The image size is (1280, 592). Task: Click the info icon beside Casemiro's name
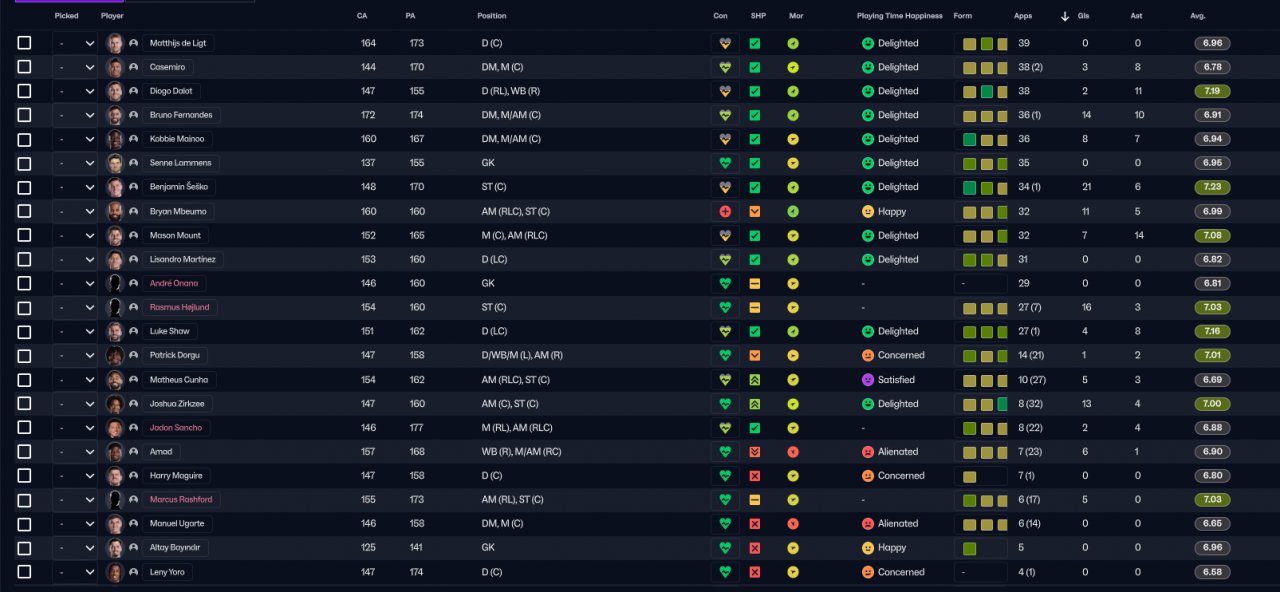click(133, 67)
